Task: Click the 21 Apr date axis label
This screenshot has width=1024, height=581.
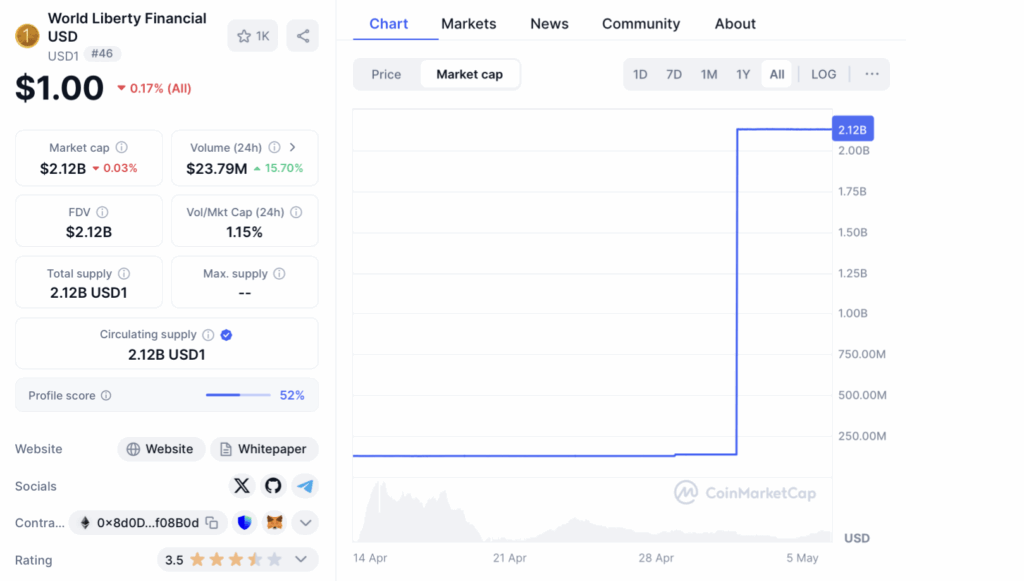Action: (x=509, y=558)
